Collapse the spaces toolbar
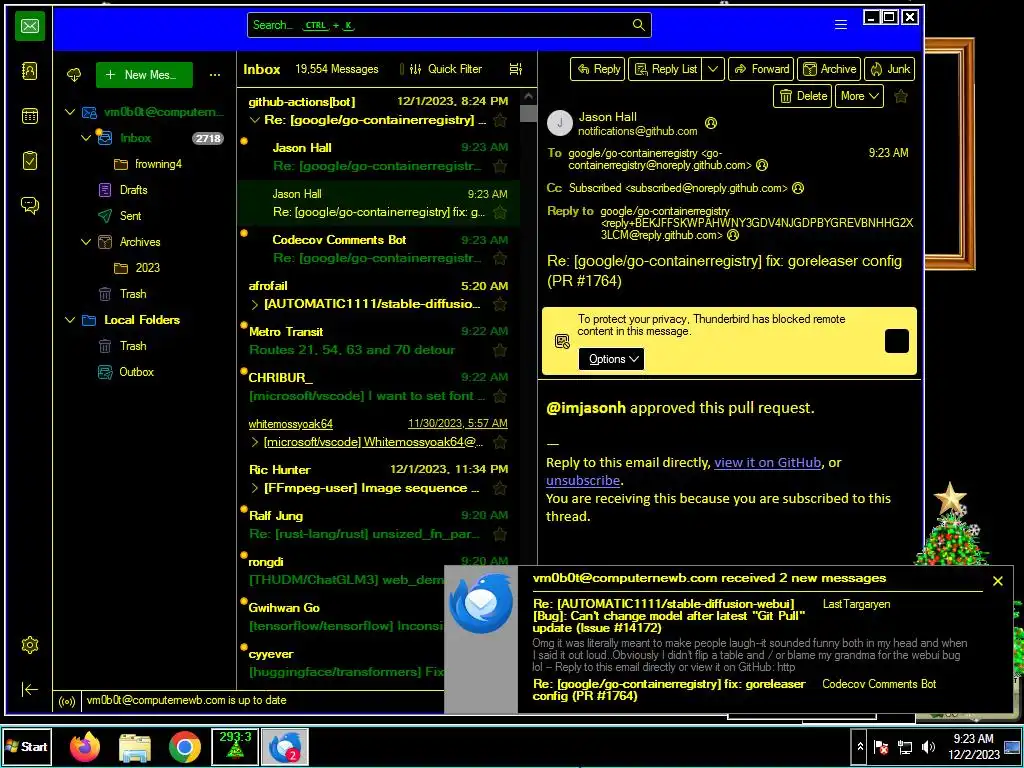This screenshot has height=768, width=1024. click(x=29, y=690)
